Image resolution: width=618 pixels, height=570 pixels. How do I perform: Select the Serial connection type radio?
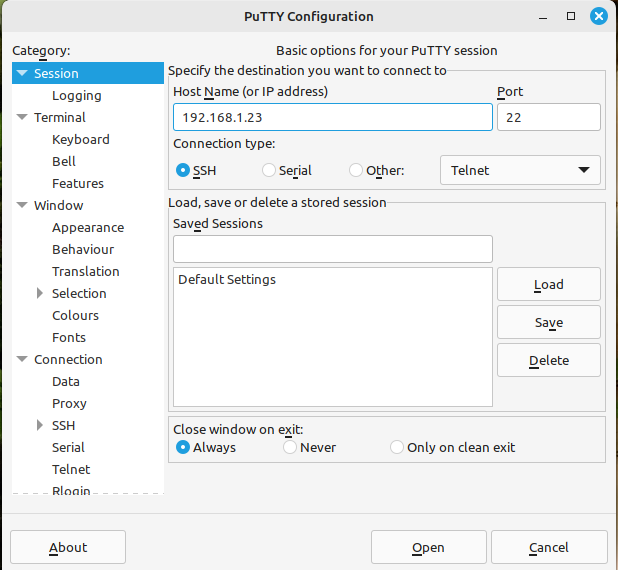(269, 170)
